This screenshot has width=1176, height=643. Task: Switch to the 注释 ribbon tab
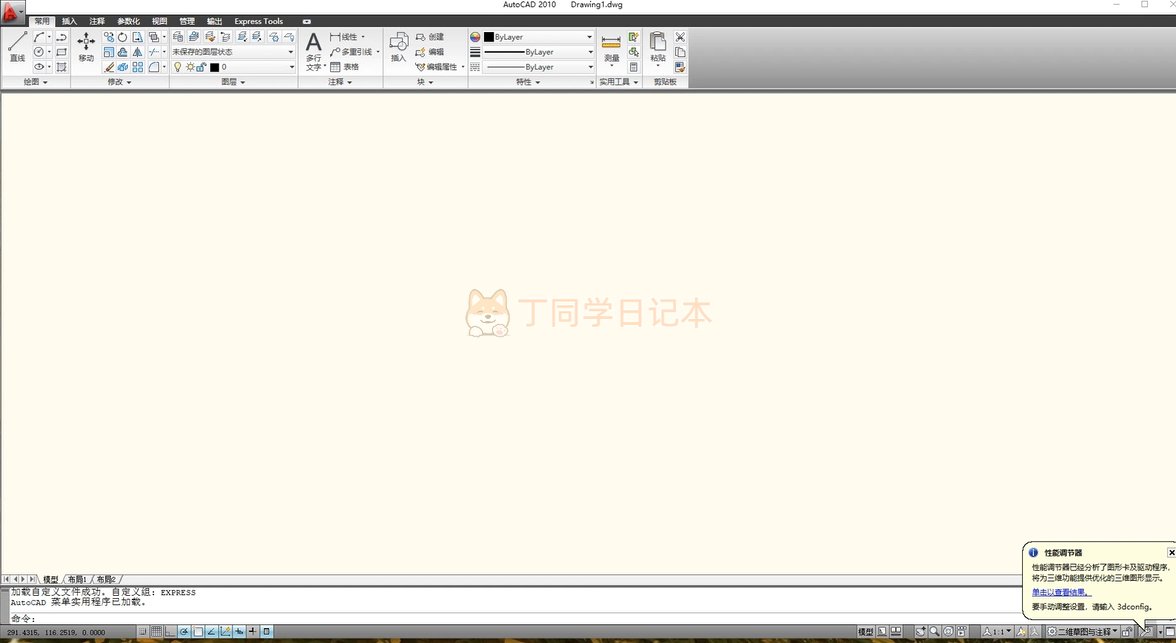97,21
